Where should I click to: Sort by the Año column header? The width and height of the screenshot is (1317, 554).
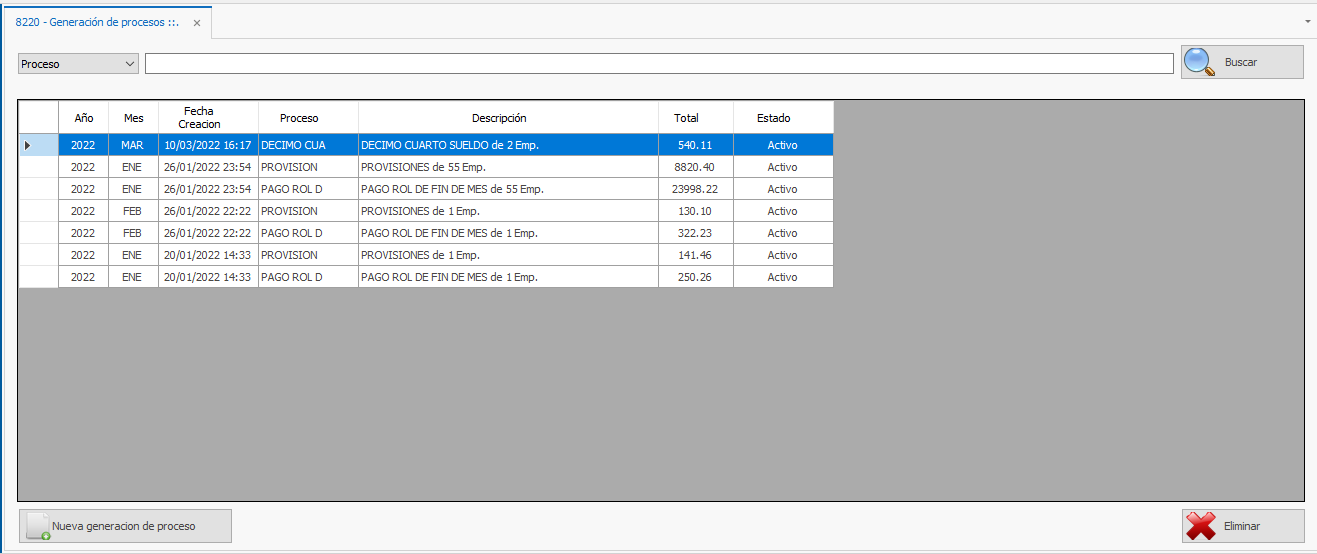(x=84, y=118)
